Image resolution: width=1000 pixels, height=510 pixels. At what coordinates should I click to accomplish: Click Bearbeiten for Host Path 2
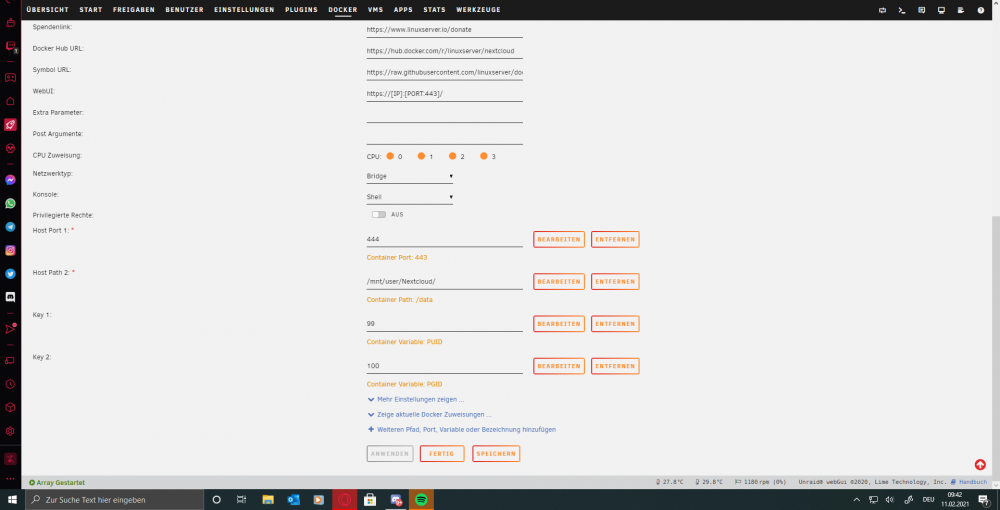[x=559, y=282]
